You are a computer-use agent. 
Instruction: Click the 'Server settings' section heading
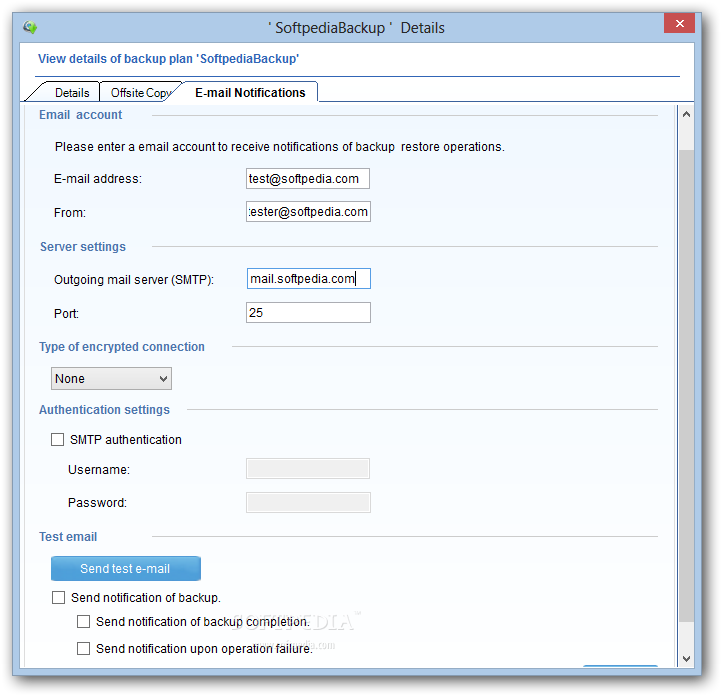coord(82,247)
